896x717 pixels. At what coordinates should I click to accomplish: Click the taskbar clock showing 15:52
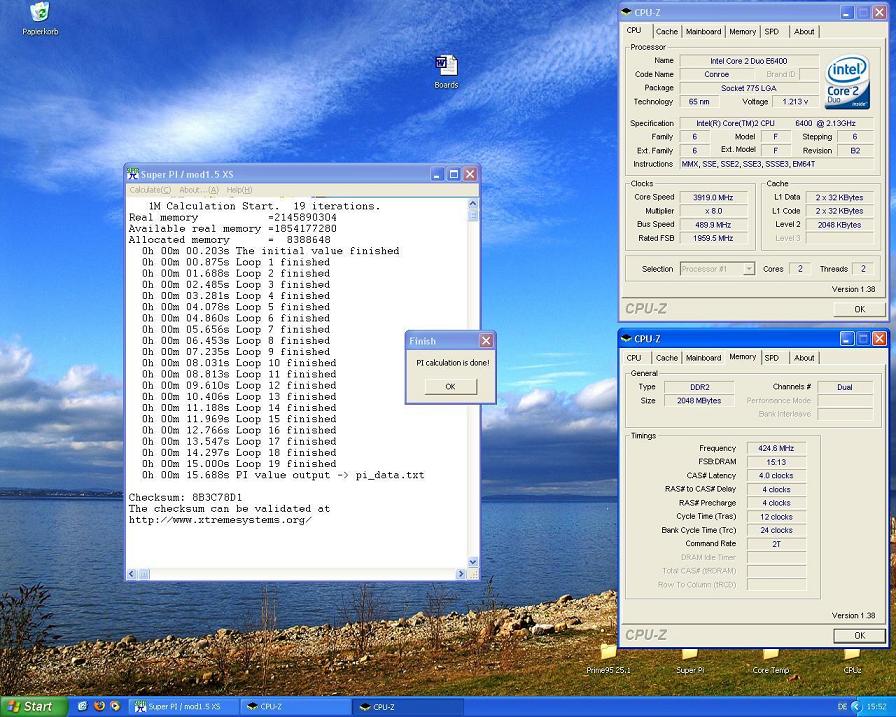[876, 707]
